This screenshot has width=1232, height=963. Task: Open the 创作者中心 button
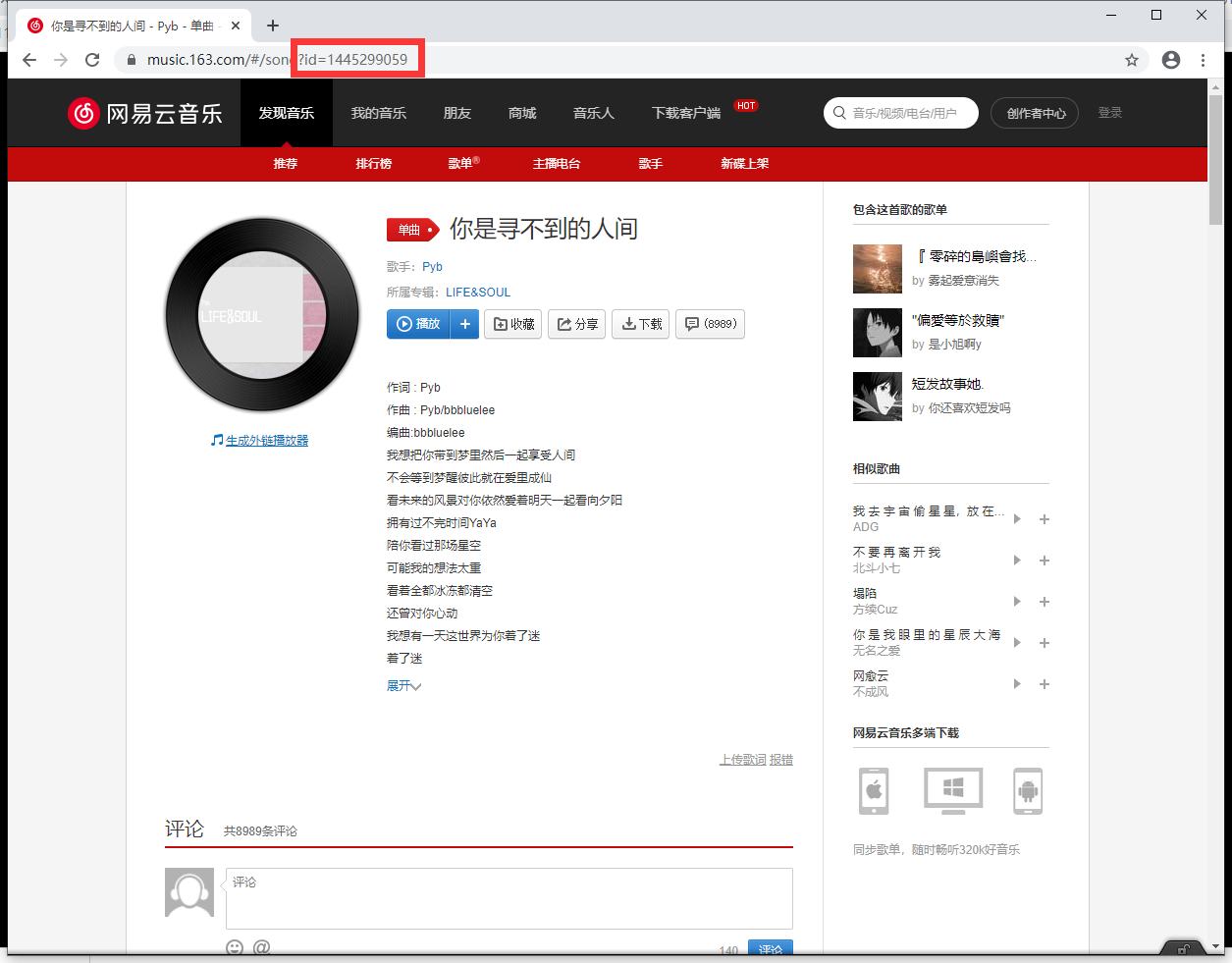pos(1035,113)
